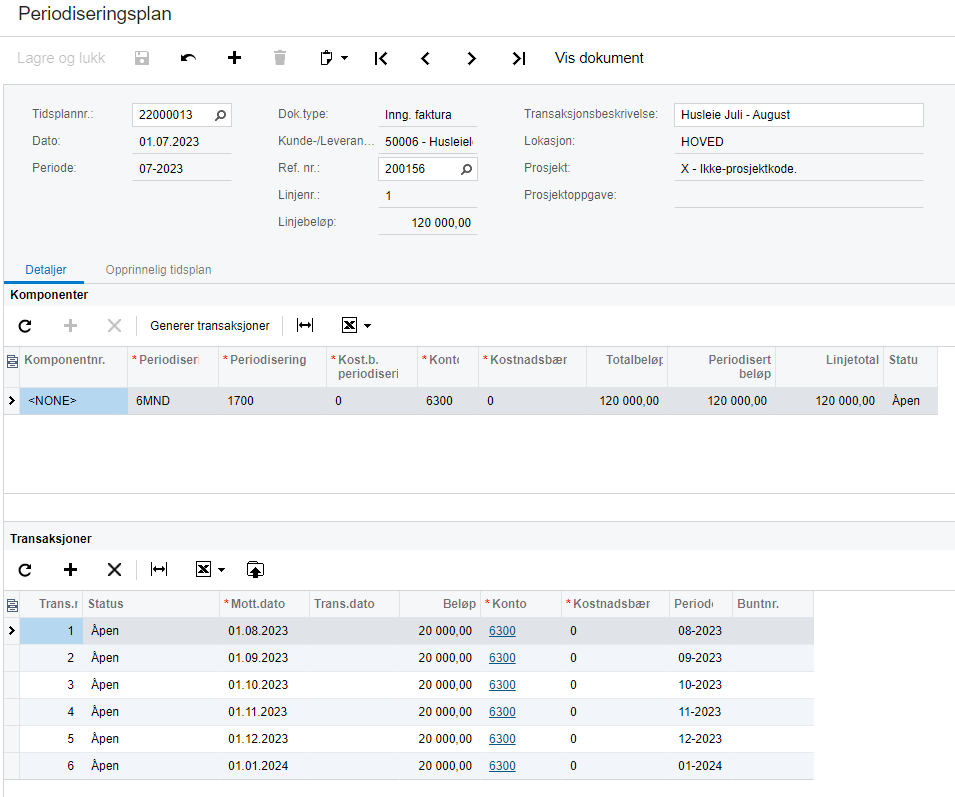Select the Detaljer tab
The height and width of the screenshot is (797, 955).
(x=46, y=270)
